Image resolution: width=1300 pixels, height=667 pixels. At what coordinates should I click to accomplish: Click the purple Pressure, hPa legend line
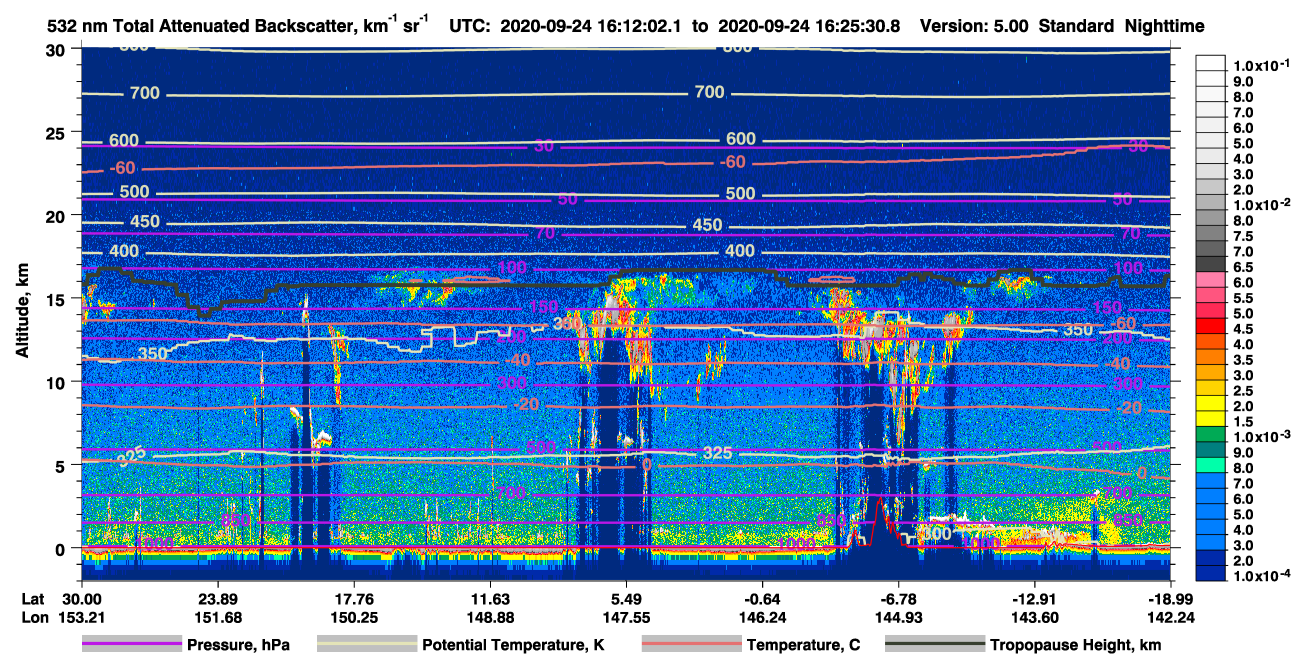133,645
